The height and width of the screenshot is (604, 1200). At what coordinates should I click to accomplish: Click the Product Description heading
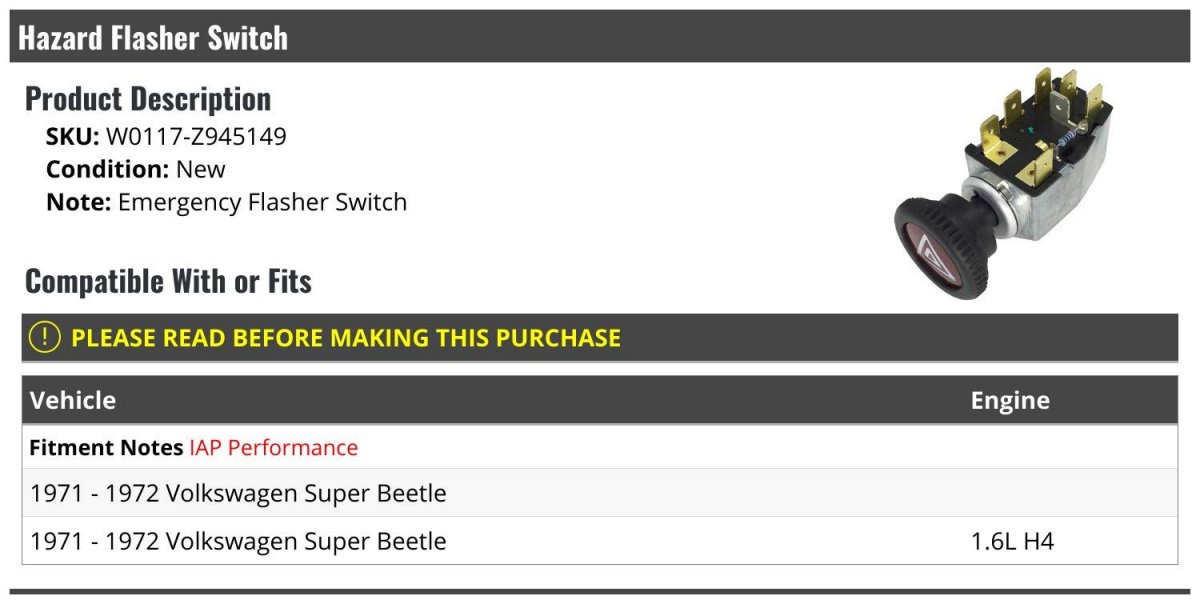pos(148,99)
